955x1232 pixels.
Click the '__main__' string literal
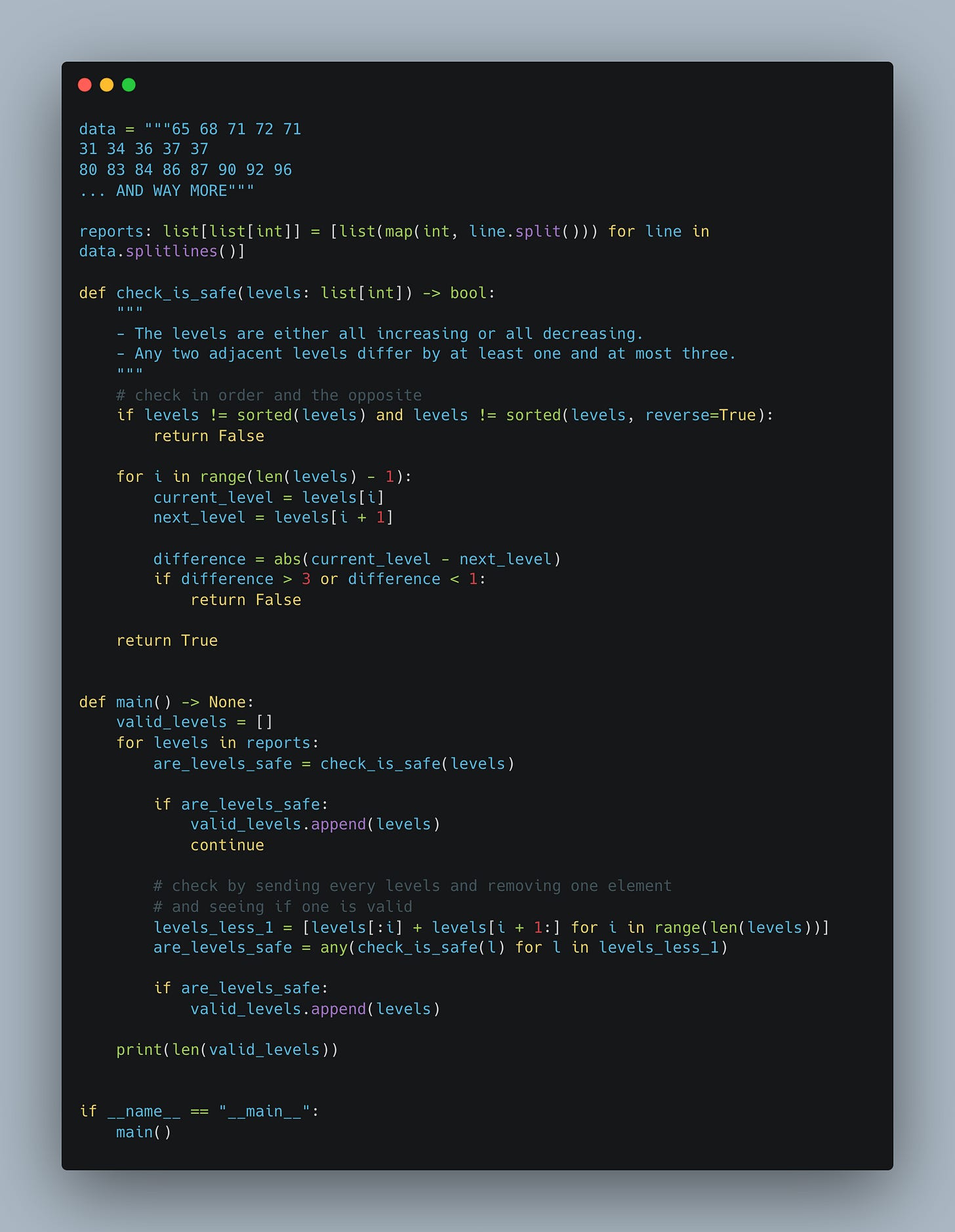pyautogui.click(x=264, y=1112)
